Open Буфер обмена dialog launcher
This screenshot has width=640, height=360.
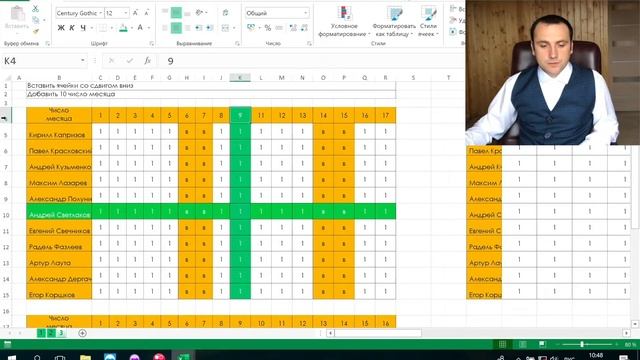coord(47,43)
